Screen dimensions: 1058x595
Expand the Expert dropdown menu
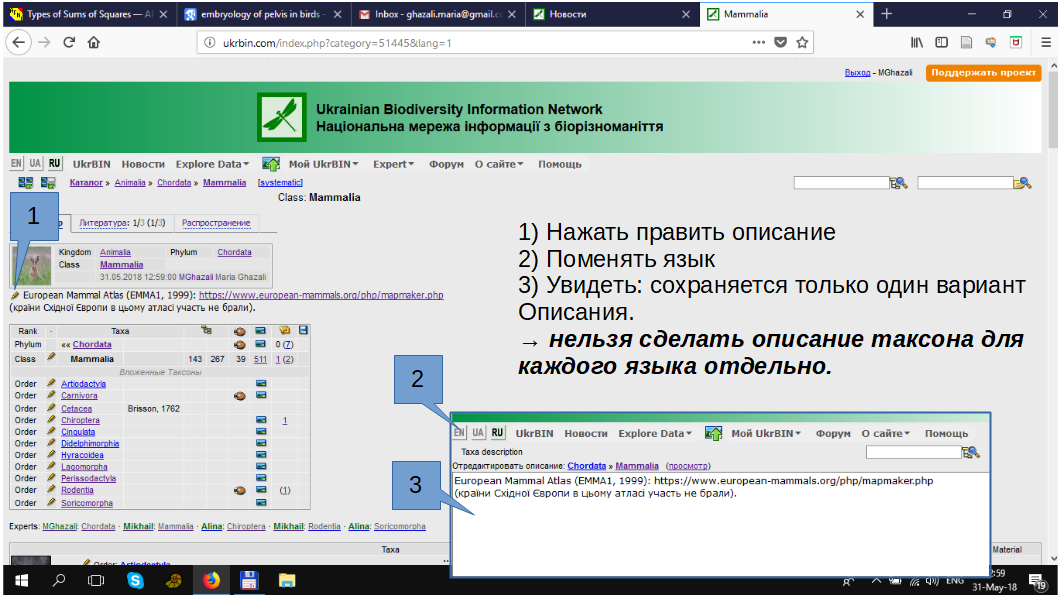394,164
